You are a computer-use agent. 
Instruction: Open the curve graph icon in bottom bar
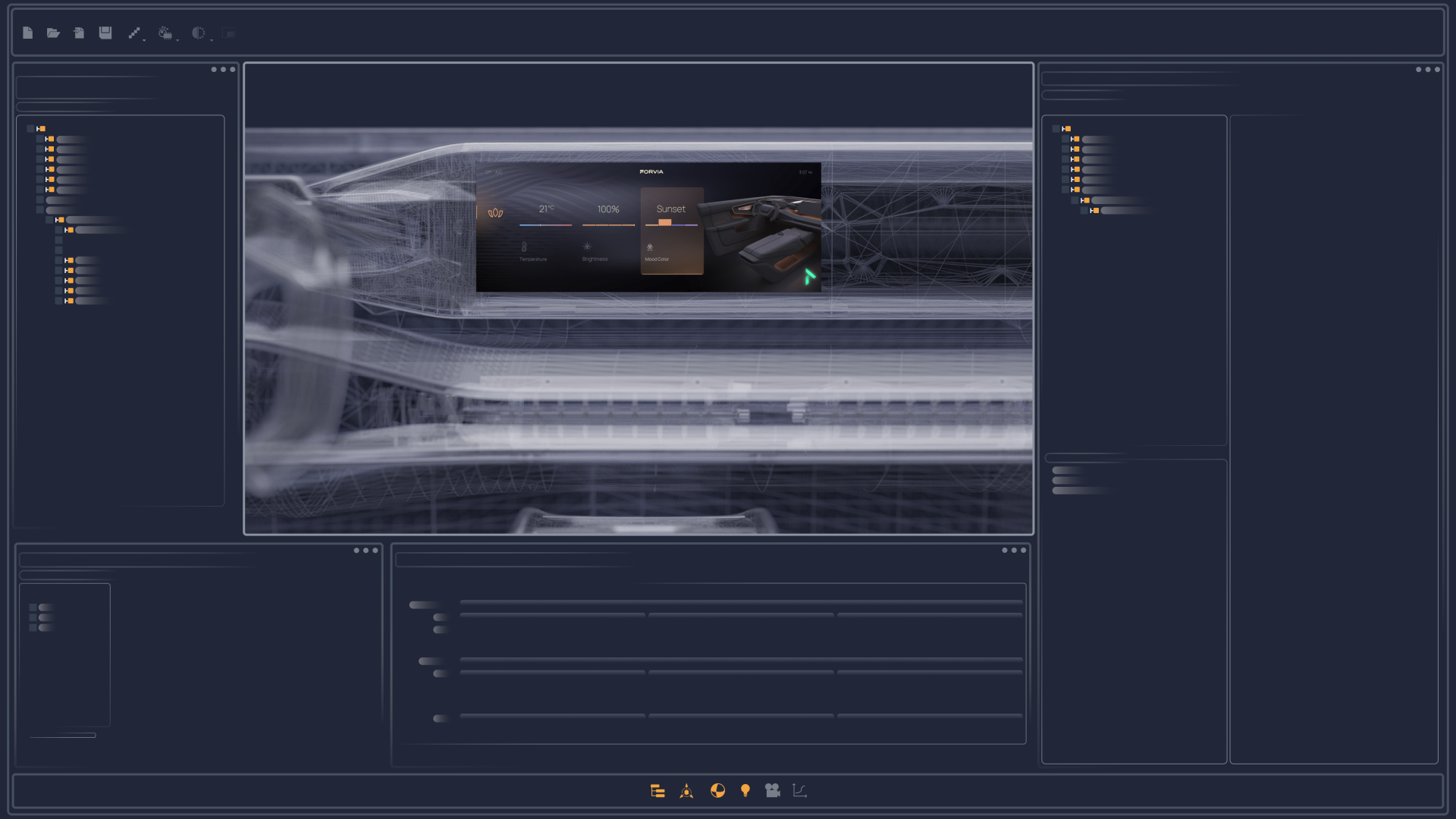799,791
